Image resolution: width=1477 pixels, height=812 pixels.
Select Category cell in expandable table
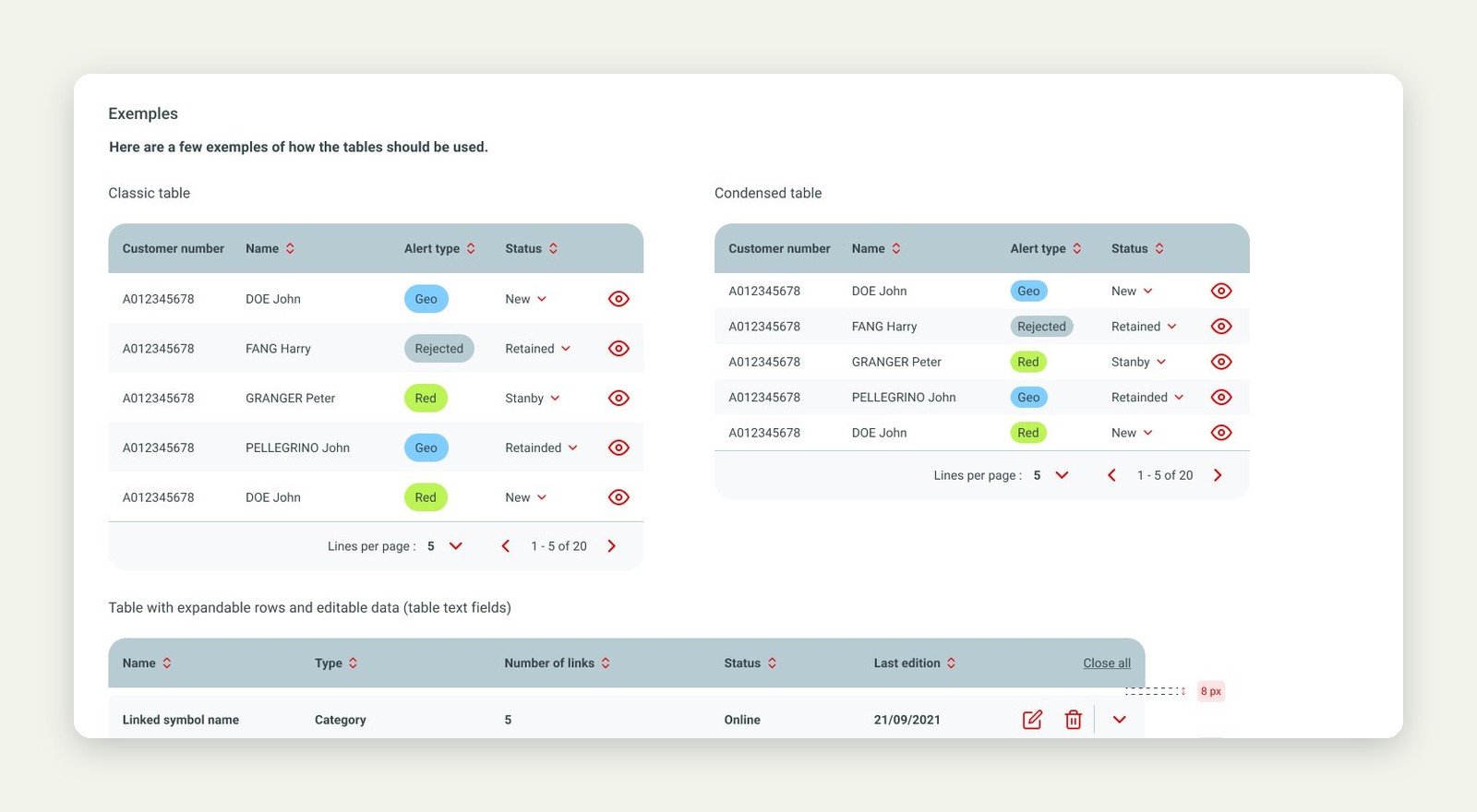click(x=341, y=720)
